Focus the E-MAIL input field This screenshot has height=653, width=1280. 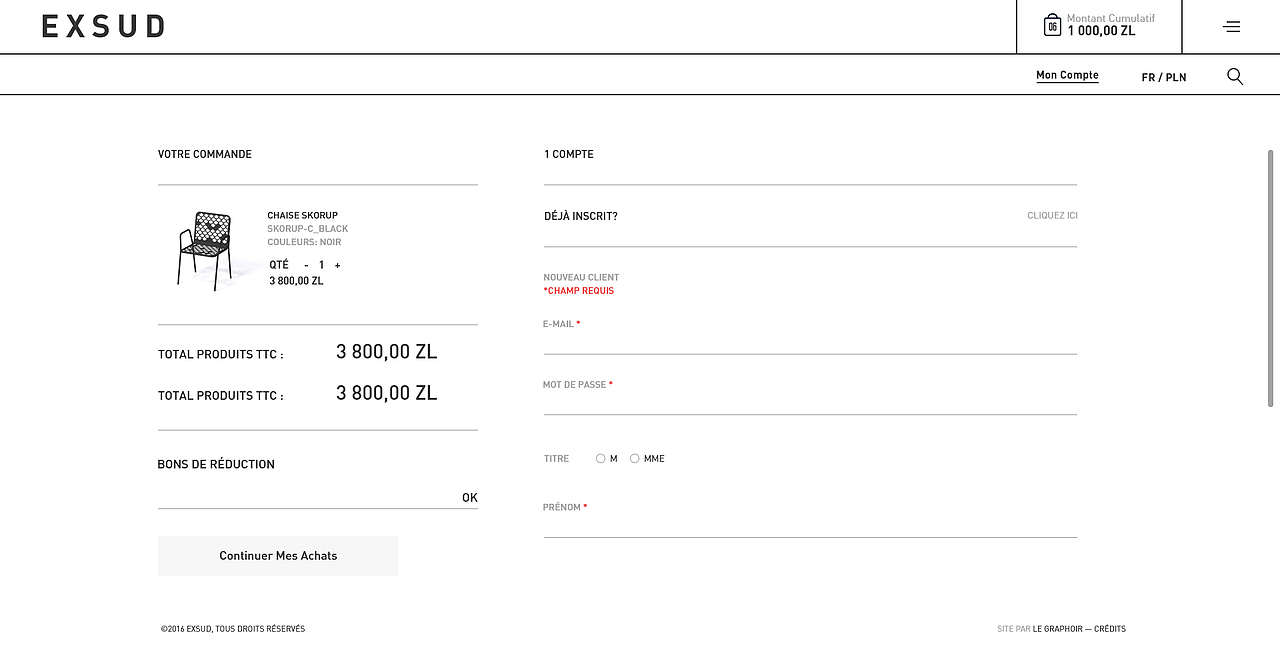810,343
